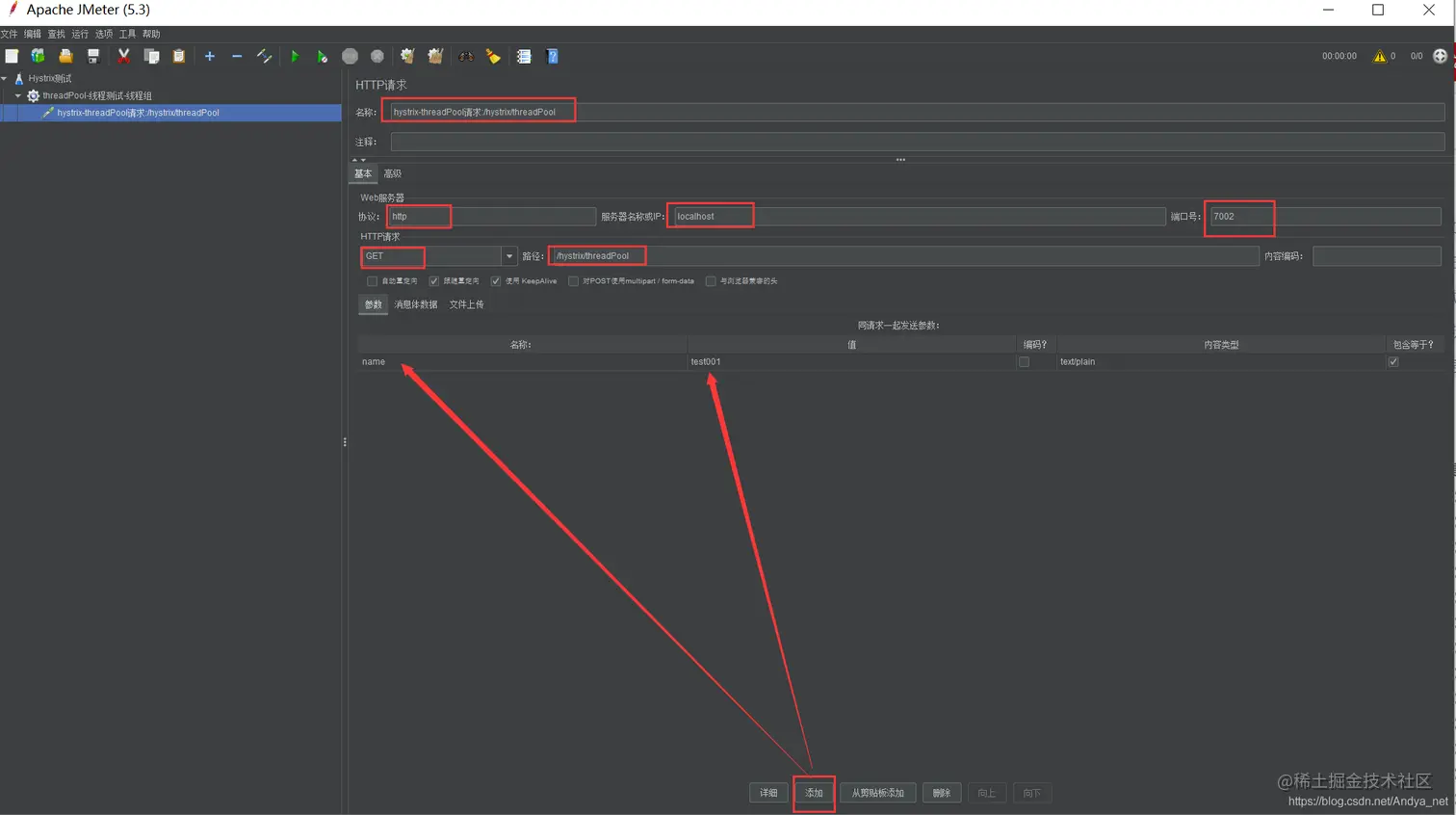The height and width of the screenshot is (815, 1456).
Task: Switch to the 基本 tab
Action: (363, 173)
